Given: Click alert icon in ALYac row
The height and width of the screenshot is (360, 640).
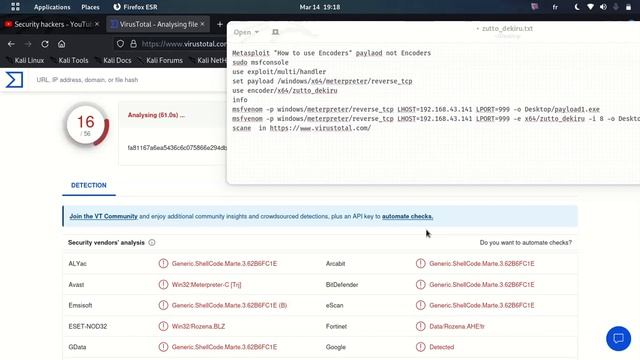Looking at the screenshot, I should coord(163,263).
